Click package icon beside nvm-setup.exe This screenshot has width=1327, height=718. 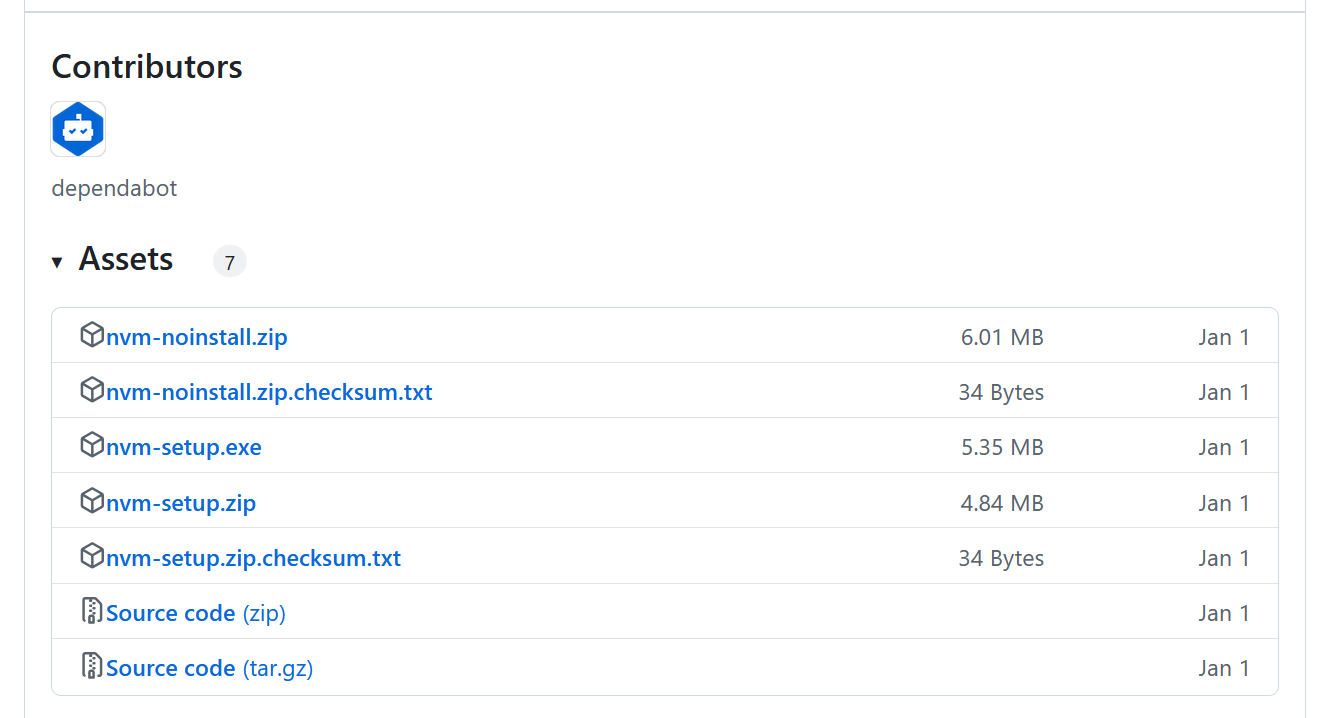coord(92,445)
